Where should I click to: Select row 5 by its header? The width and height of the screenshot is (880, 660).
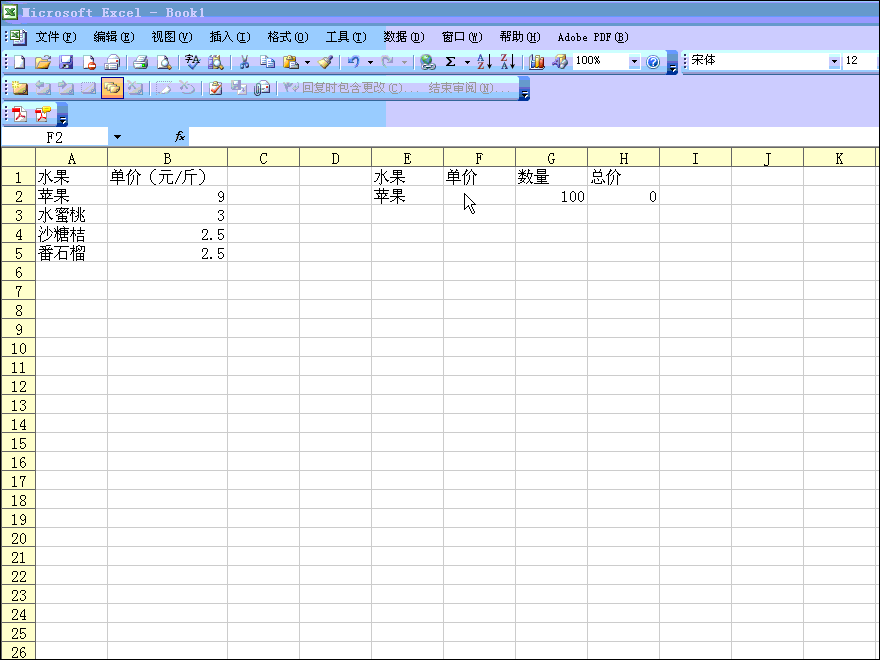pyautogui.click(x=18, y=254)
